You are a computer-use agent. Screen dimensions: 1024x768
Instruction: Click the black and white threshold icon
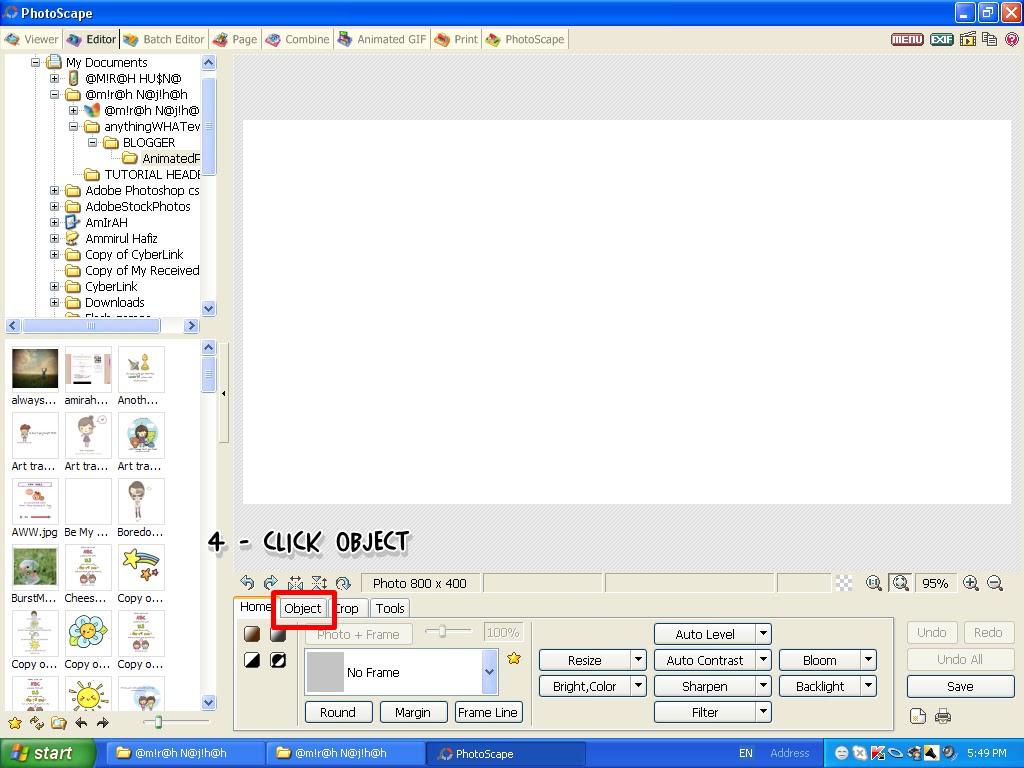tap(252, 660)
